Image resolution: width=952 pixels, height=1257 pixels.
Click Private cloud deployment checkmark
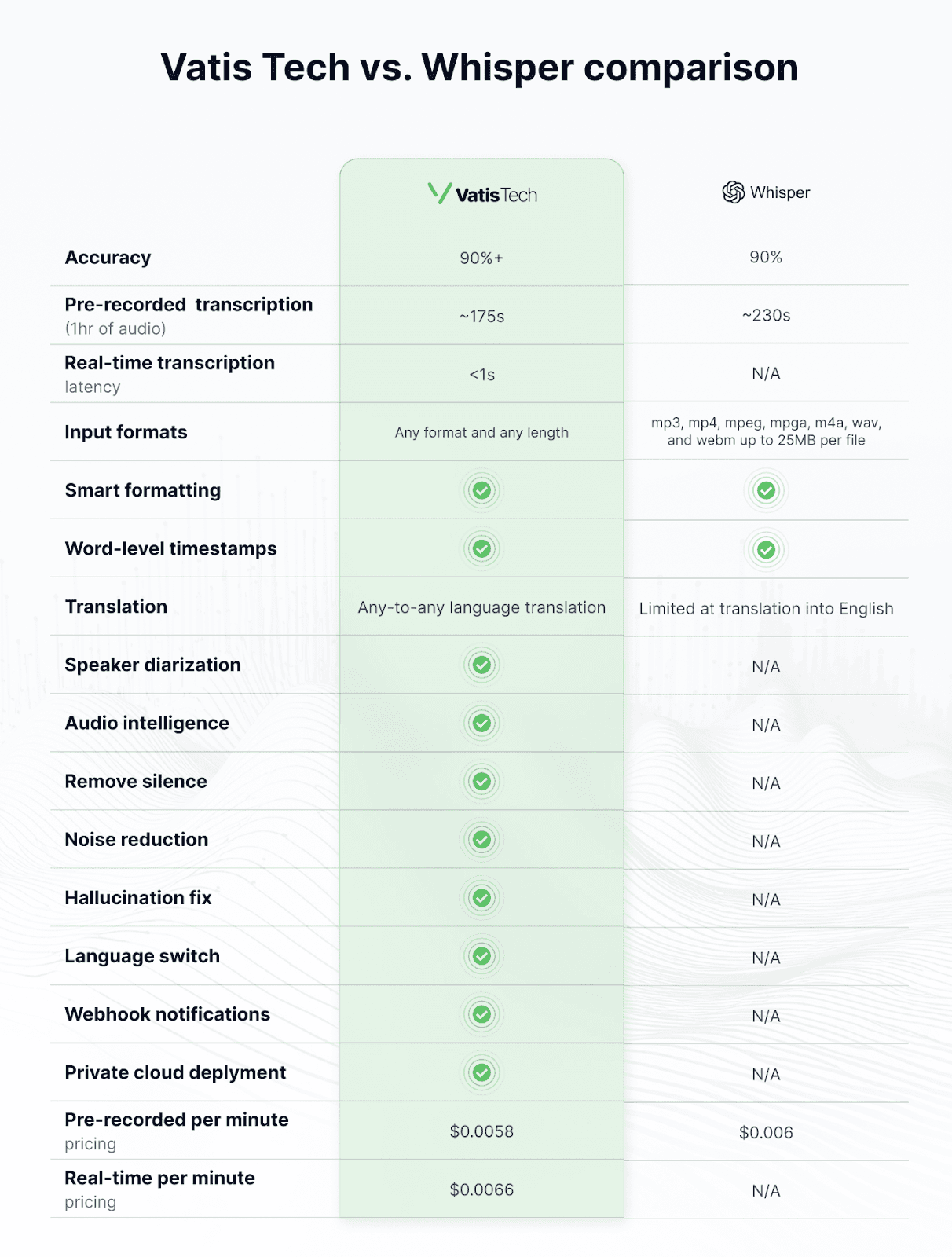481,1072
